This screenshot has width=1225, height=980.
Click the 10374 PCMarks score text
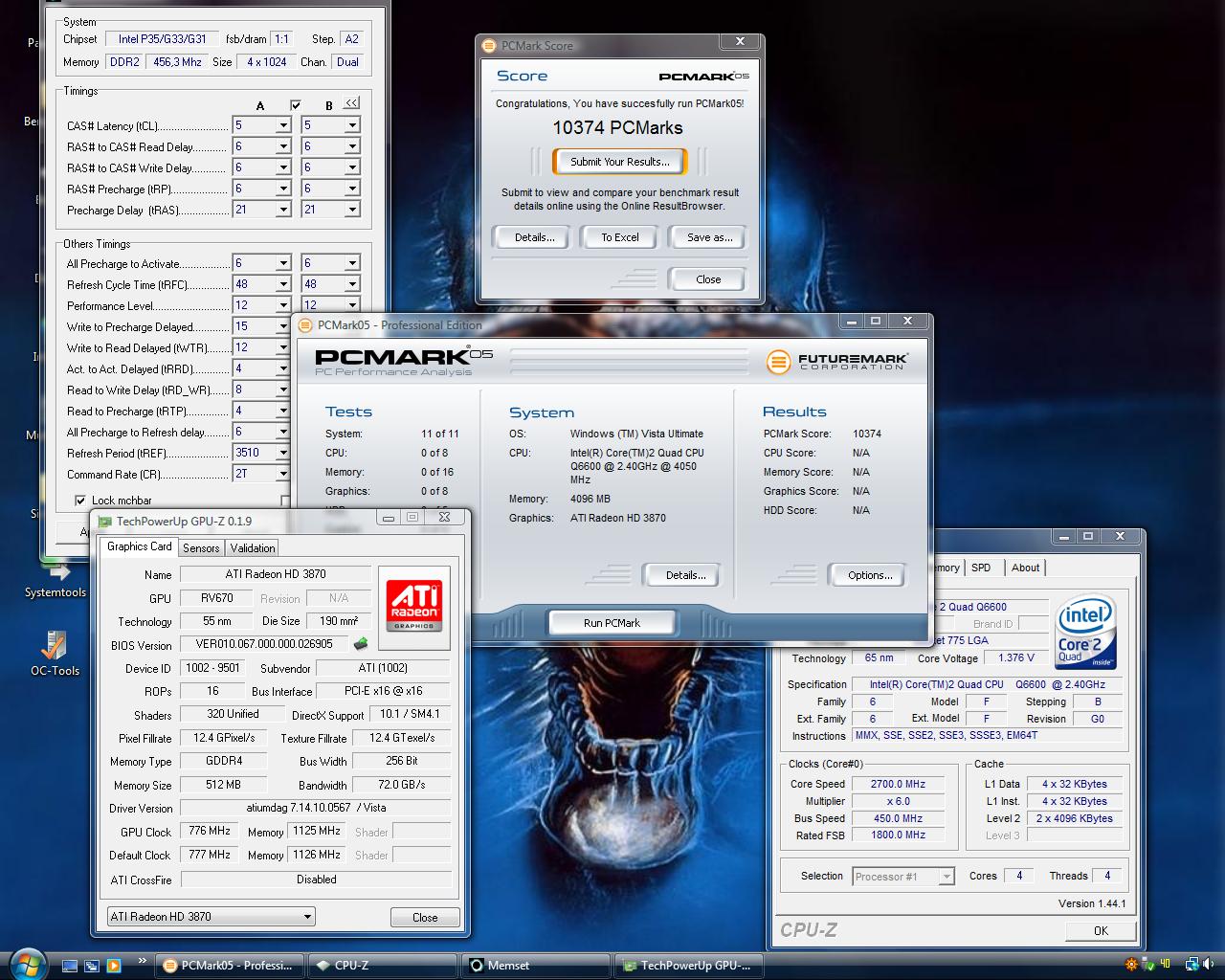pyautogui.click(x=617, y=127)
